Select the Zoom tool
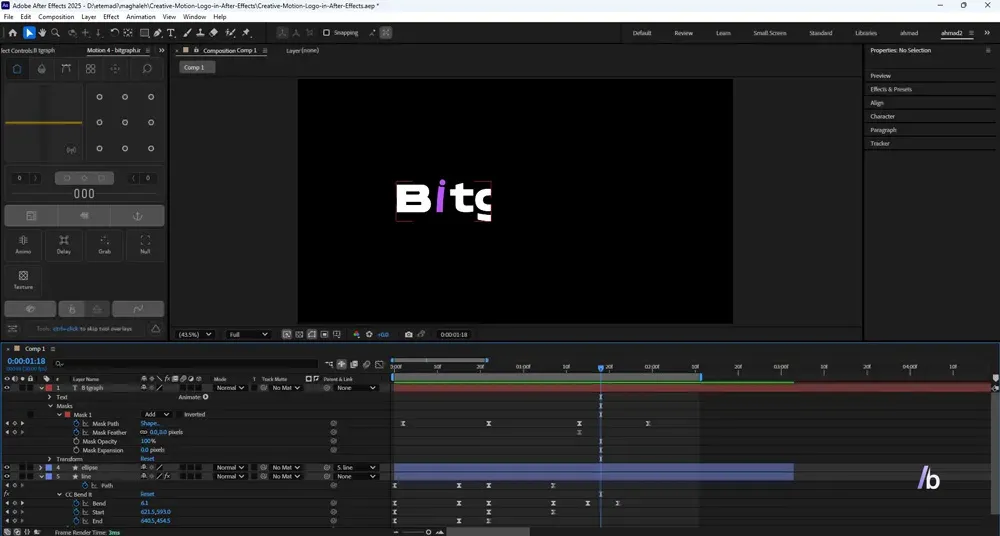 (x=55, y=33)
